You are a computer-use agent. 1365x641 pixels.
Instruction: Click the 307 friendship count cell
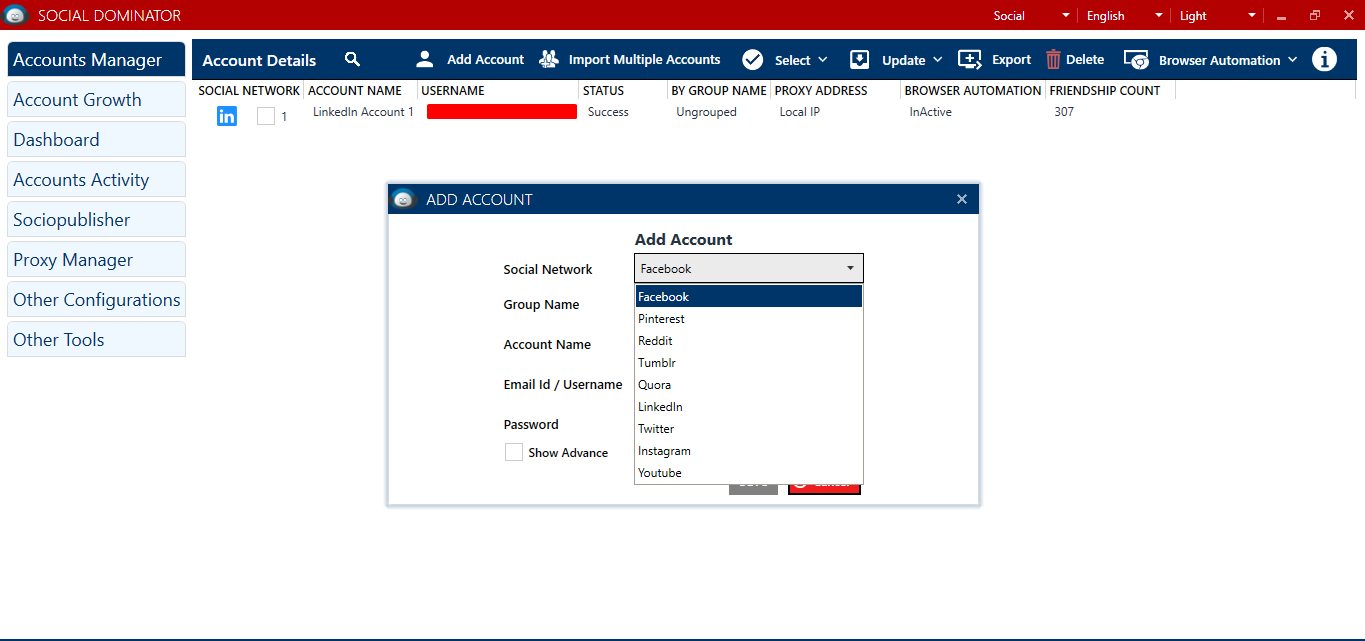click(1064, 112)
